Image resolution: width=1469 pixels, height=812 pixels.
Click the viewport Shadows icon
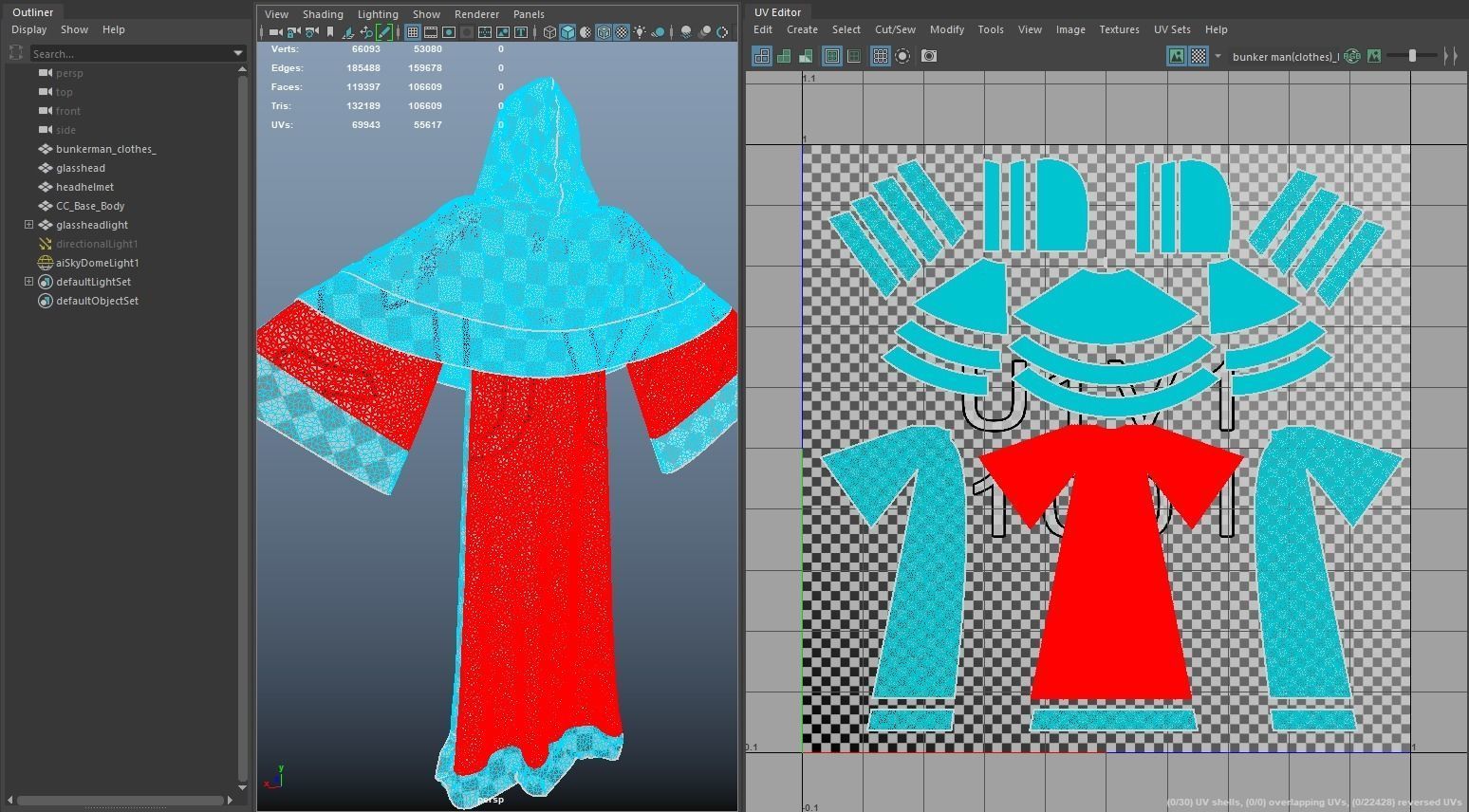click(x=658, y=32)
